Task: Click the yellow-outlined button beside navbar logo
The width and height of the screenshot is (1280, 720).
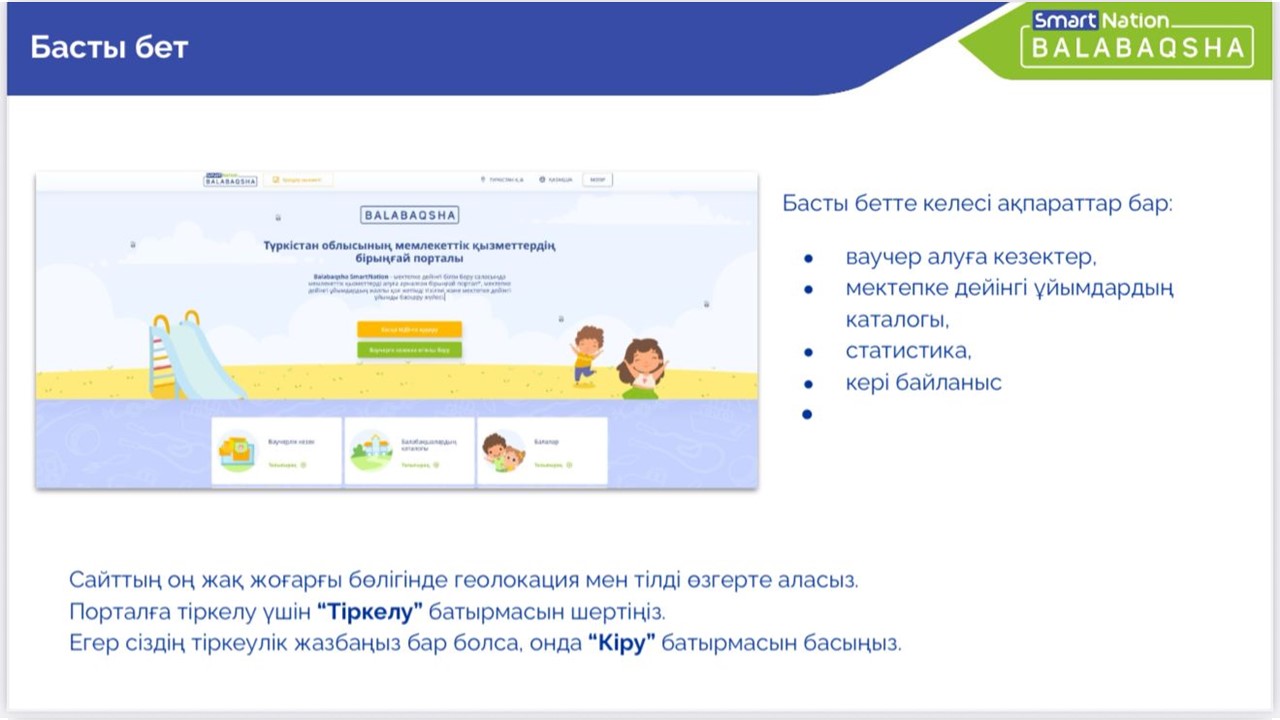Action: (x=299, y=180)
